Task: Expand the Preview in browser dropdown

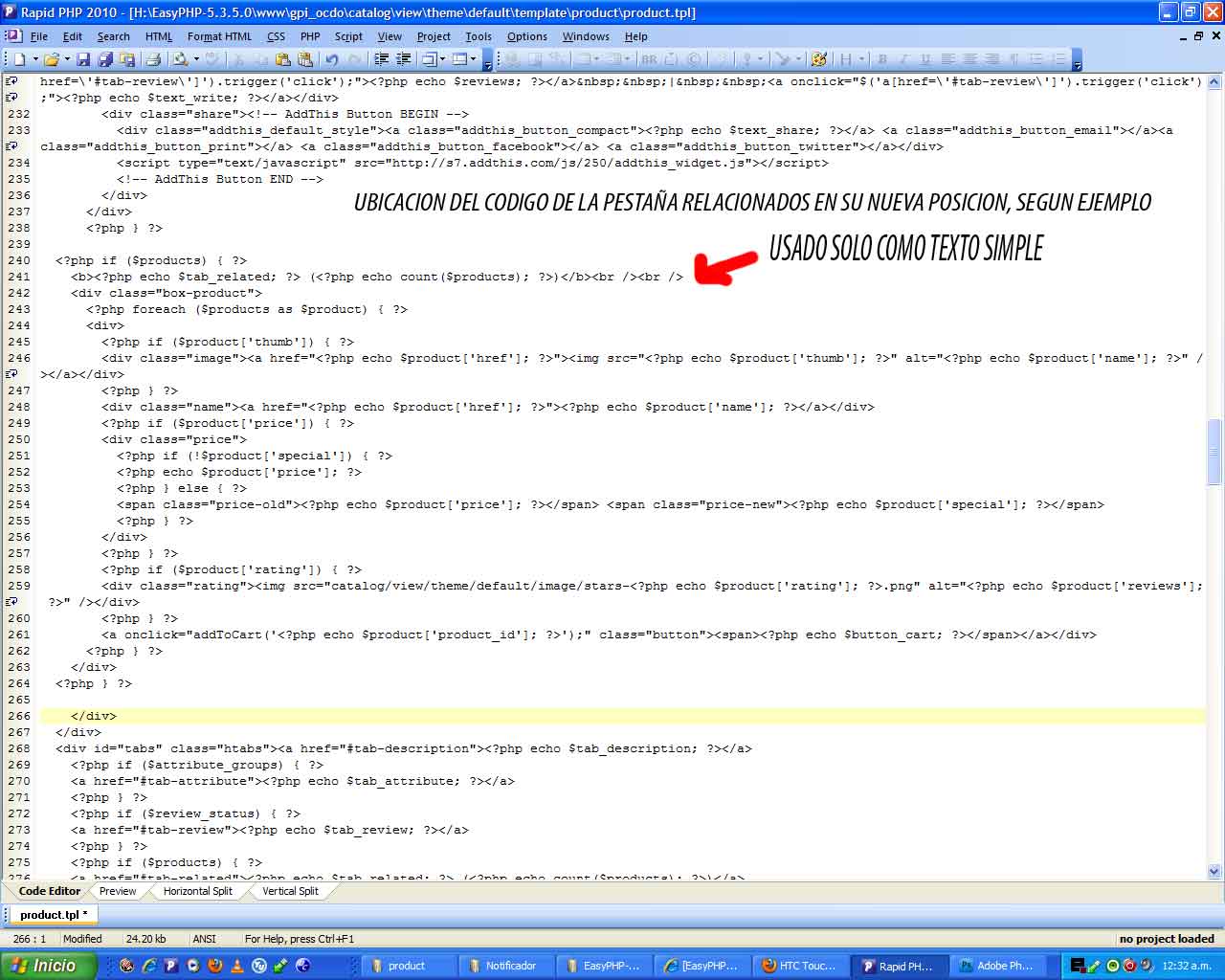Action: 196,59
